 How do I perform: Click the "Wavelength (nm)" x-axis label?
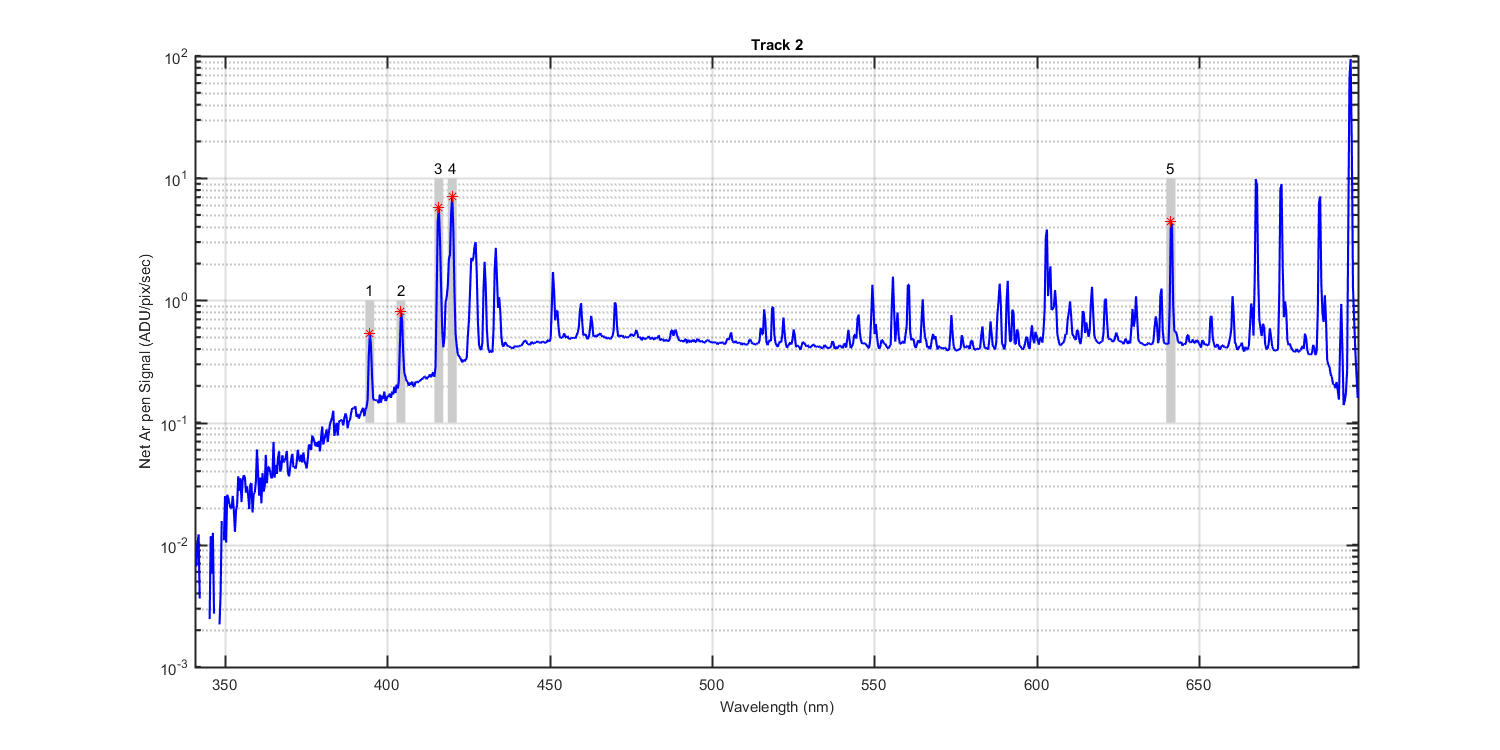(776, 706)
